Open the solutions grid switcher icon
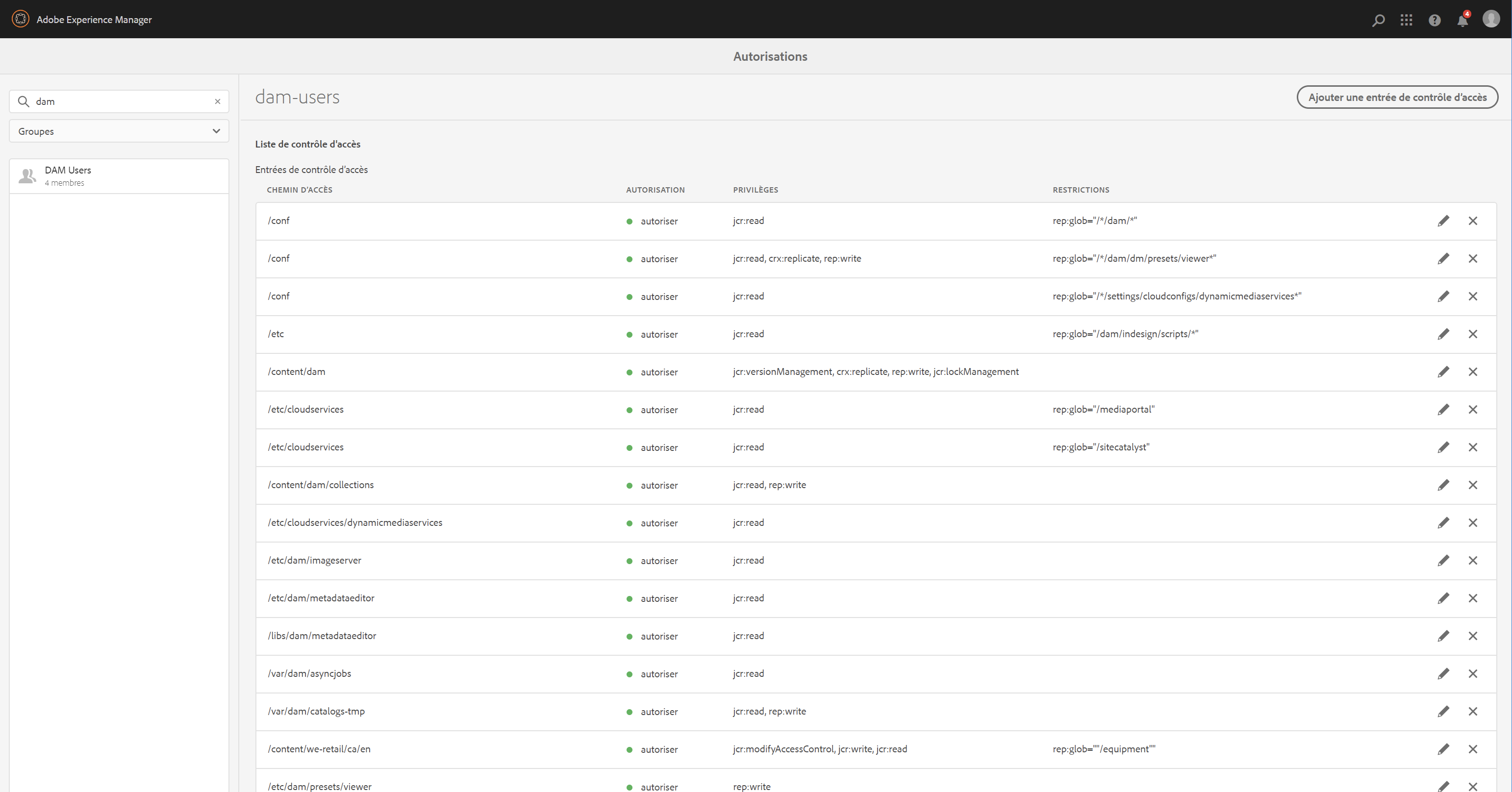Image resolution: width=1512 pixels, height=792 pixels. [1407, 20]
